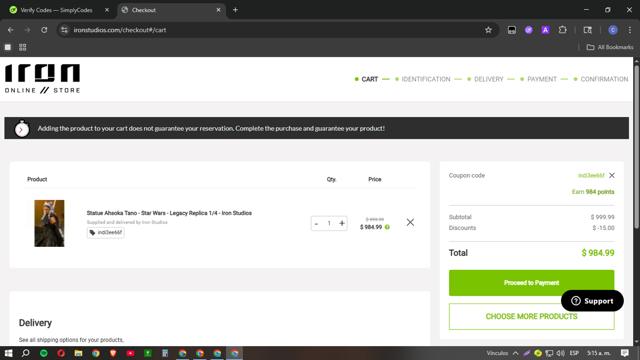The width and height of the screenshot is (640, 360).
Task: Open the apps grid shortcut in bookmarks bar
Action: coord(23,47)
